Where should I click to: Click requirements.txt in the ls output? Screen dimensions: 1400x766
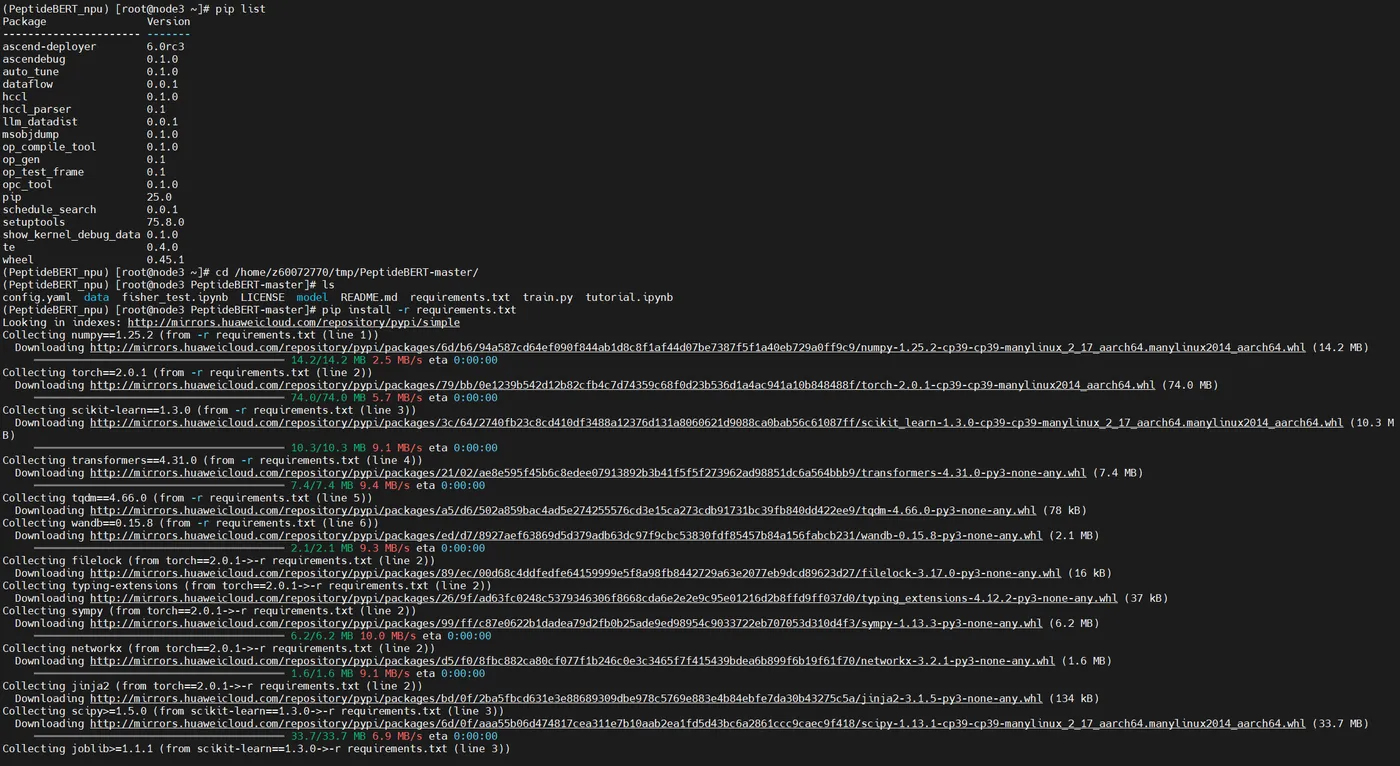(x=460, y=297)
